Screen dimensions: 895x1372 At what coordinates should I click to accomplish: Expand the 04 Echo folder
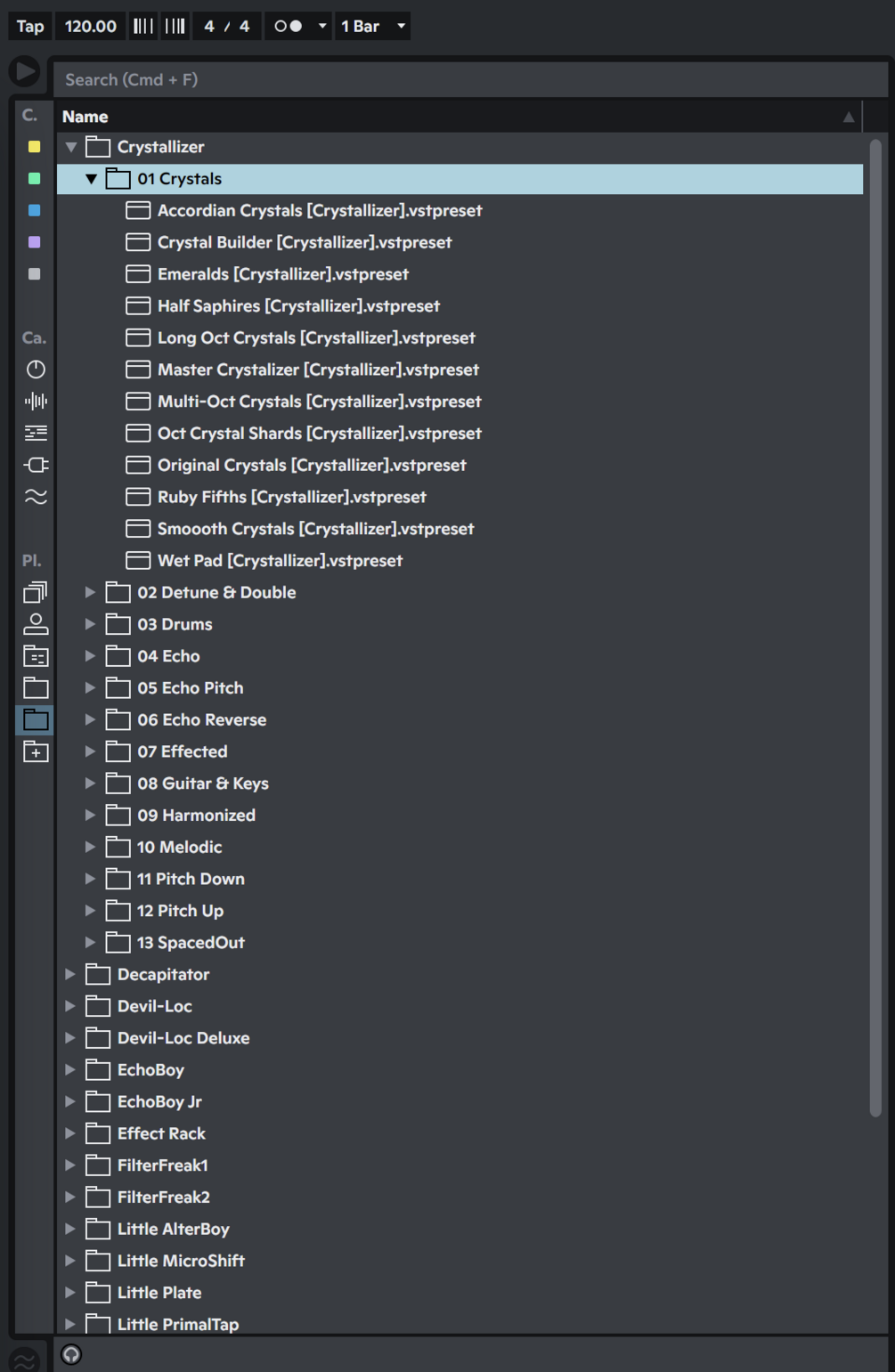click(90, 656)
